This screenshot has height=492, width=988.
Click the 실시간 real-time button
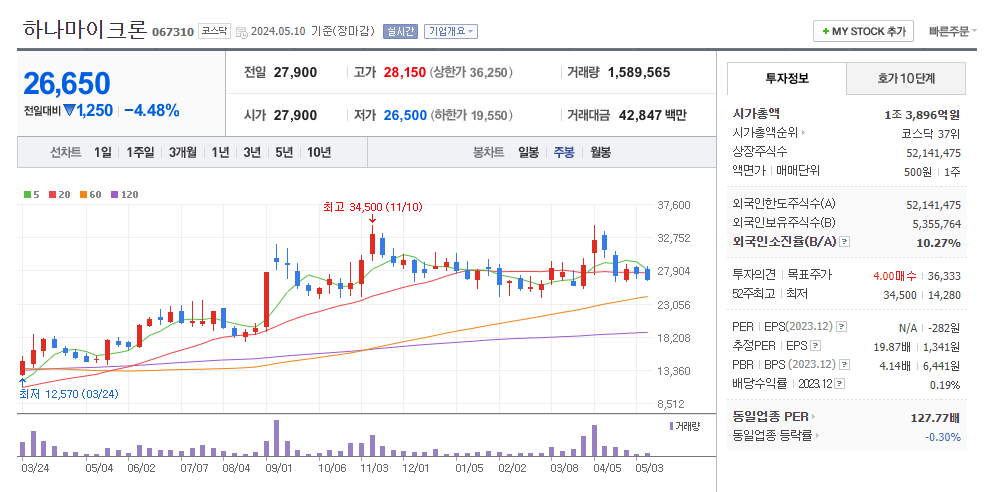coord(400,31)
